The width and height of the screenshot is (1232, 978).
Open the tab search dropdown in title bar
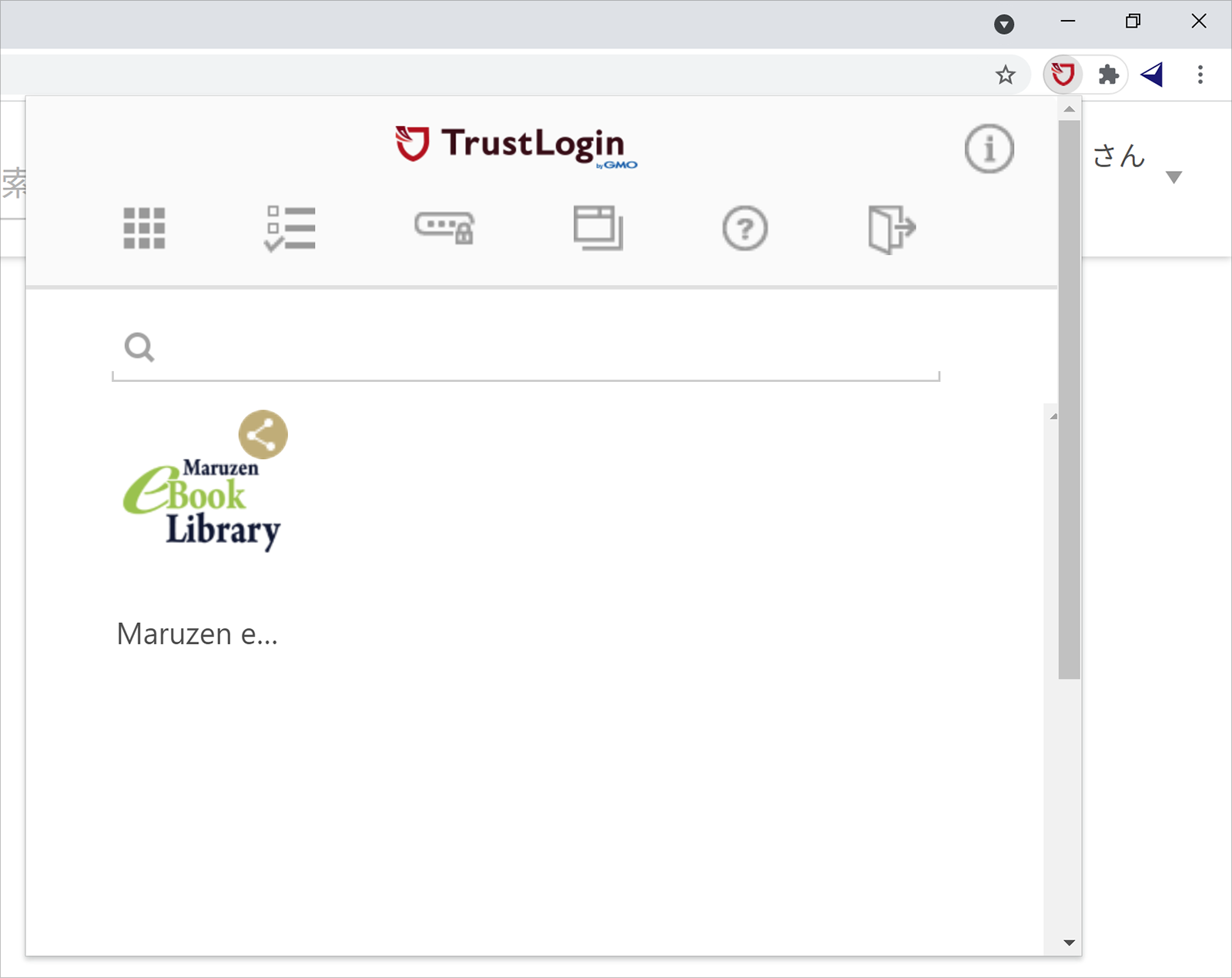(x=1004, y=25)
